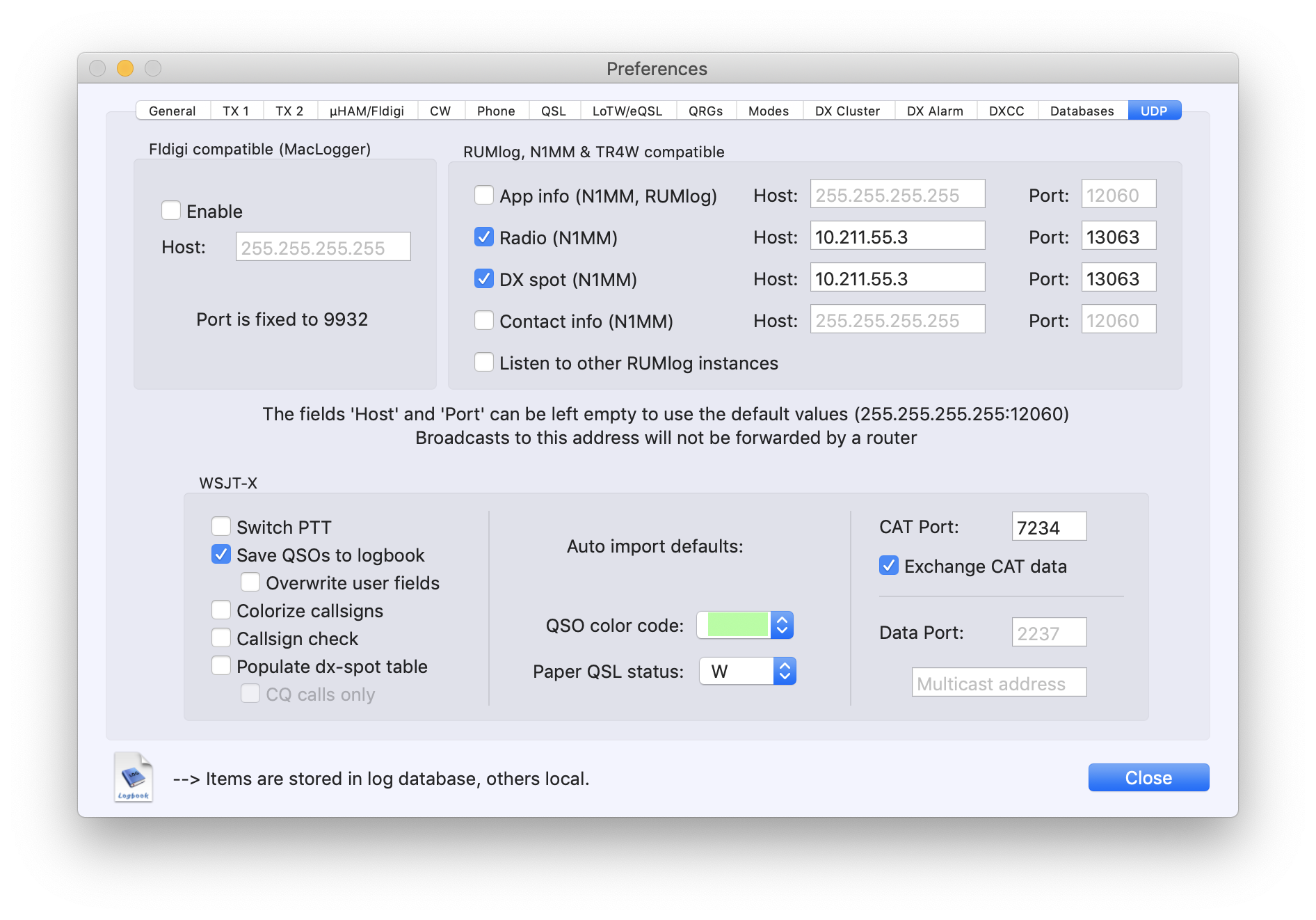Enable Listen to other RUMlog instances
Screen dimensions: 1316x920
click(484, 363)
